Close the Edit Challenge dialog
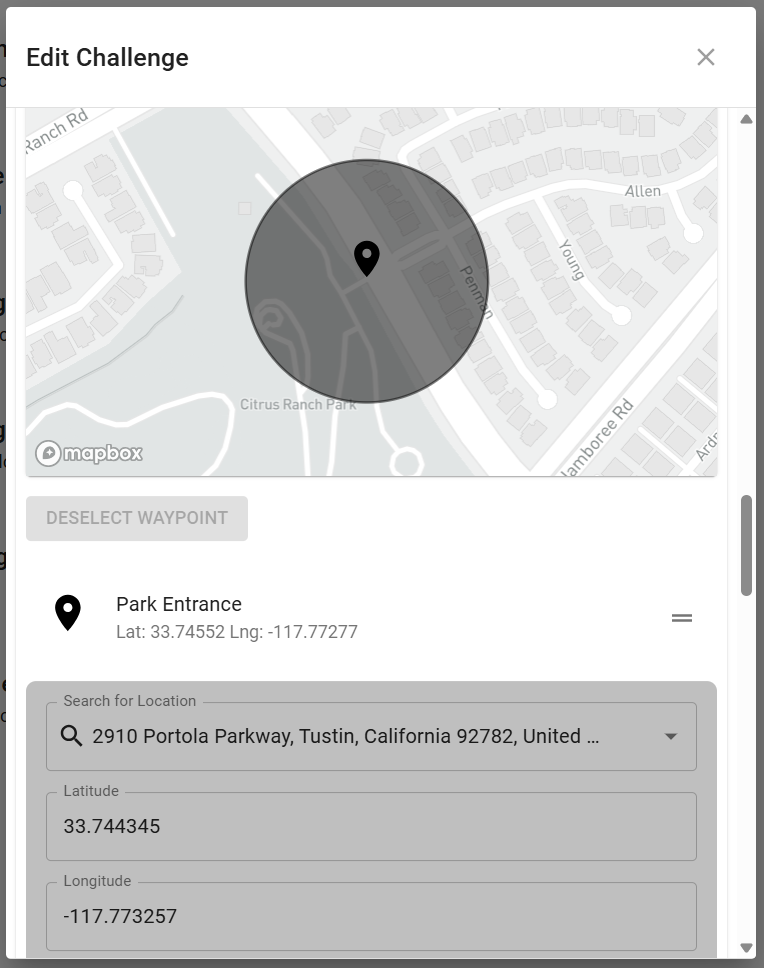Viewport: 764px width, 968px height. pyautogui.click(x=705, y=57)
